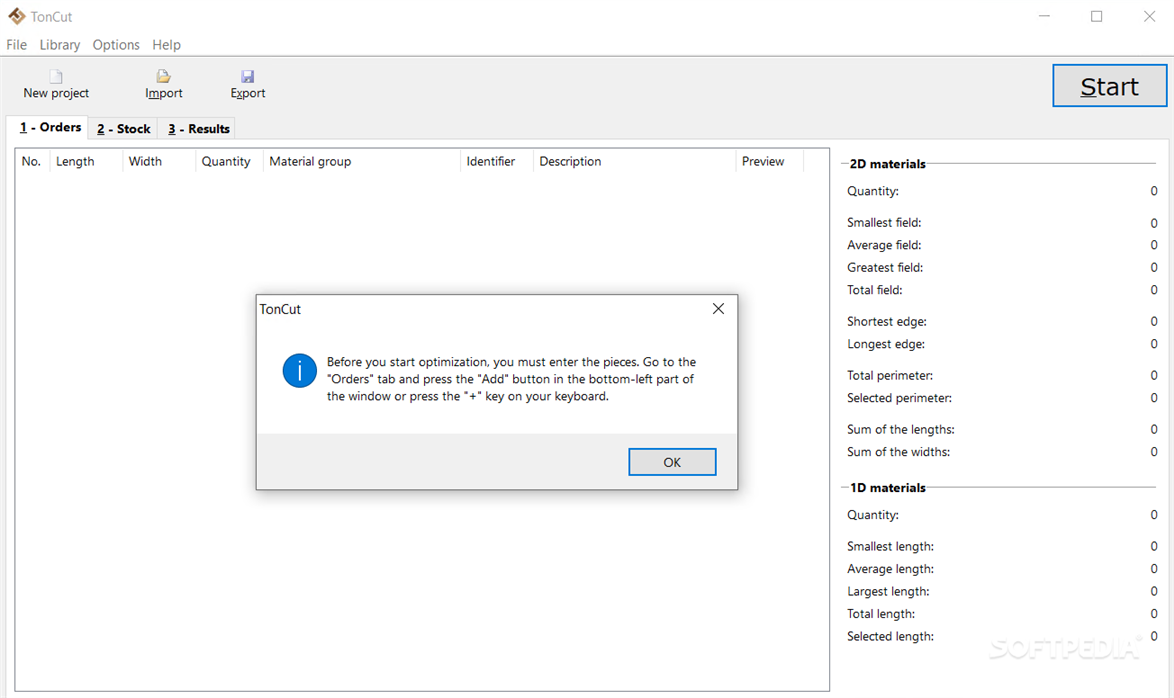Viewport: 1174px width, 698px height.
Task: Click OK in the TonCut dialog
Action: click(672, 462)
